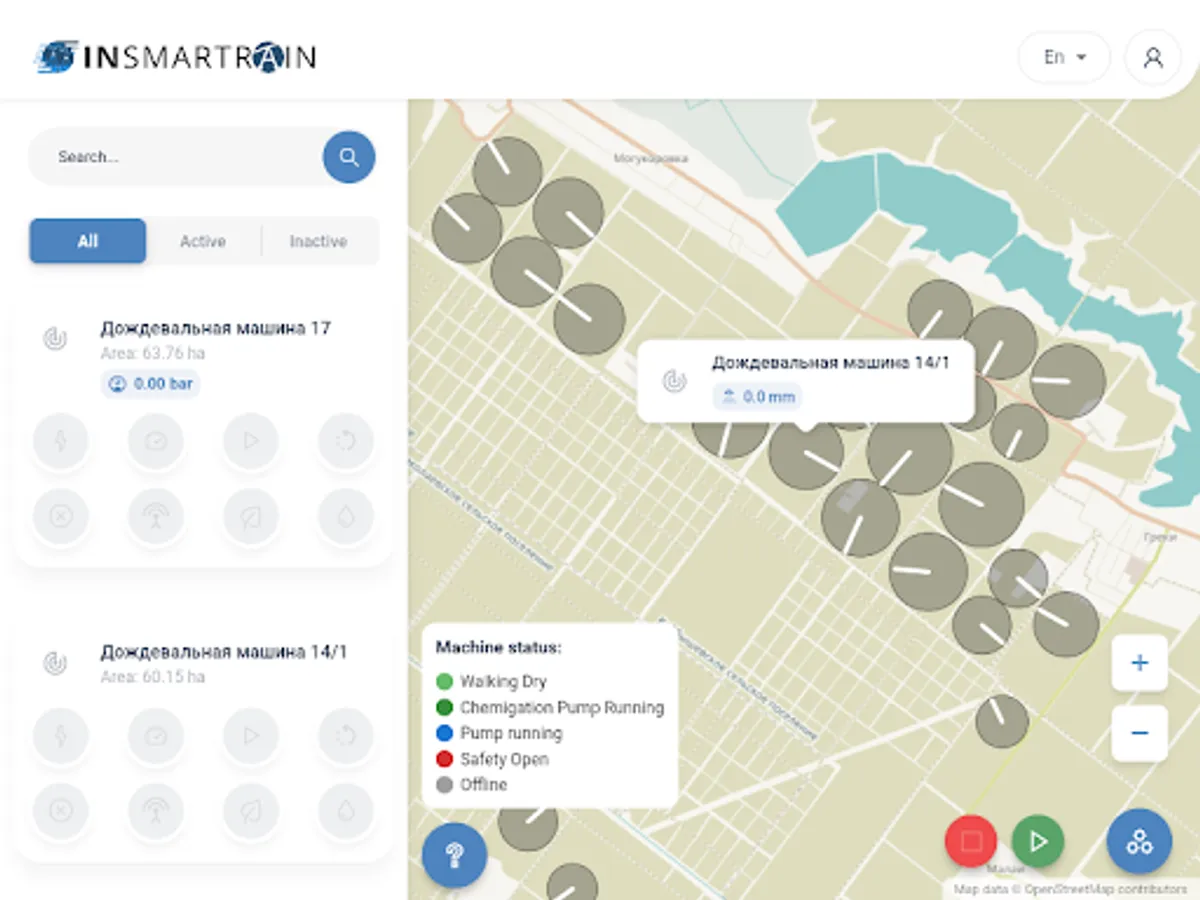
Task: Click the pivot icon in the map popup
Action: point(675,380)
